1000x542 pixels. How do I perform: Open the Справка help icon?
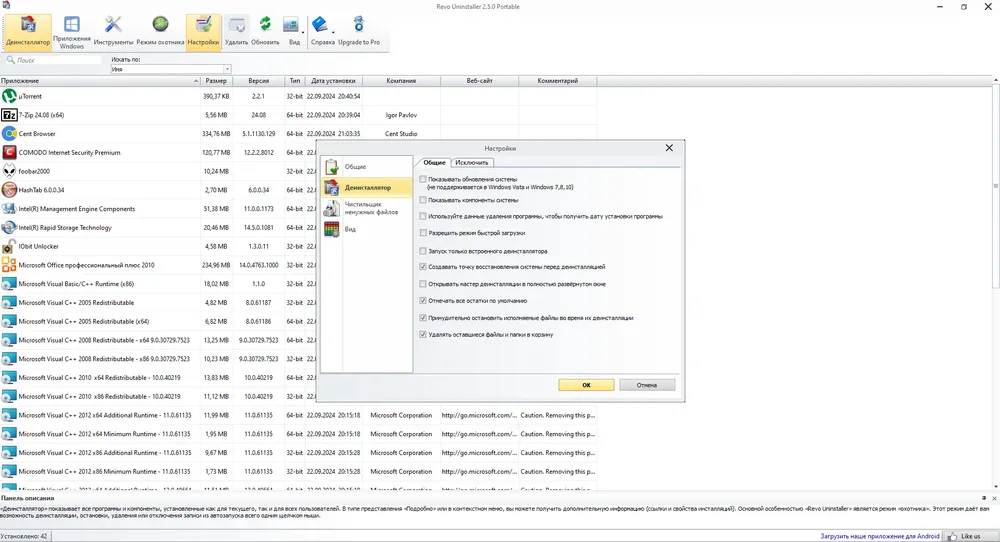tap(320, 25)
